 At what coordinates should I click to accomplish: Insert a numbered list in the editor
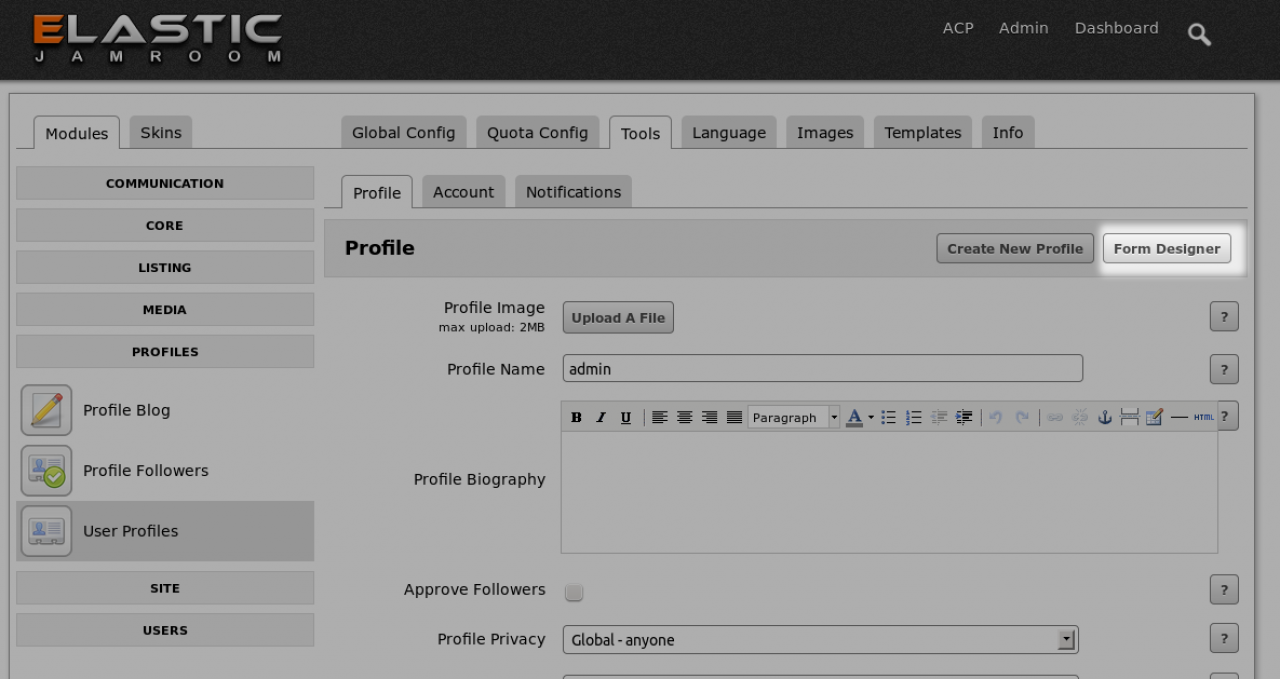pos(913,418)
